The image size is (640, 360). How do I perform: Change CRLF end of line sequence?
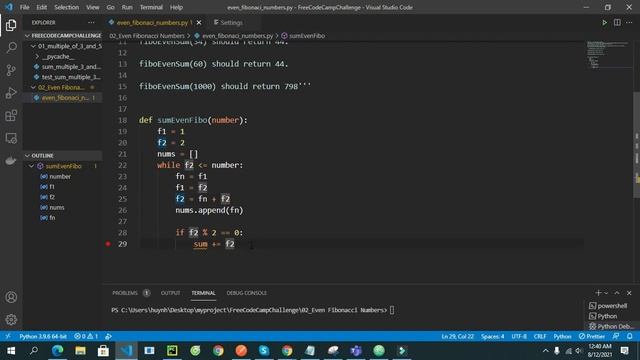[540, 336]
